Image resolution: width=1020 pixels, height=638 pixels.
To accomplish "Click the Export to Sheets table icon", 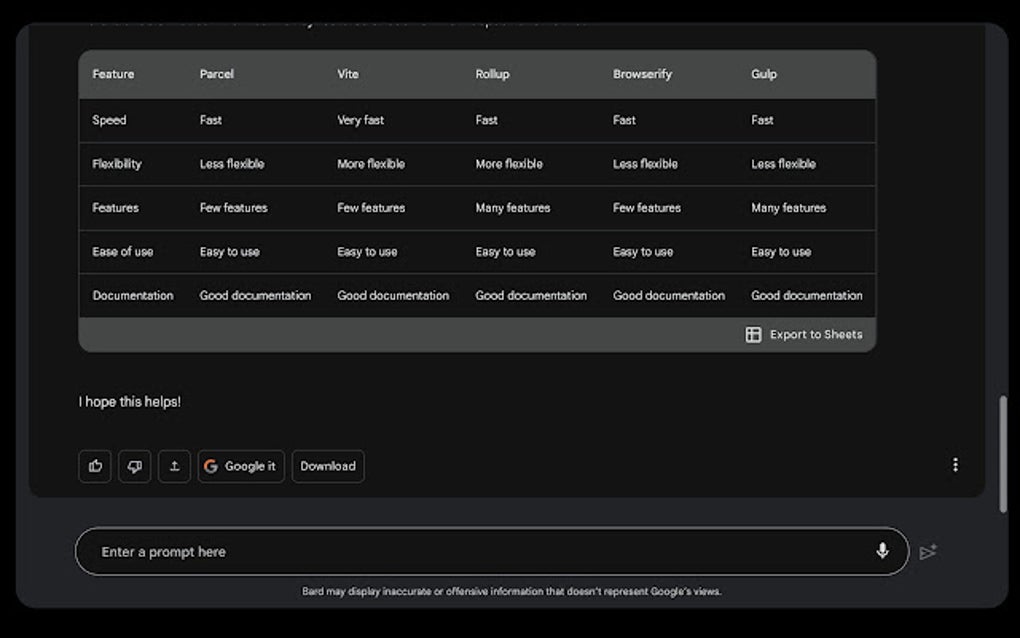I will (754, 335).
